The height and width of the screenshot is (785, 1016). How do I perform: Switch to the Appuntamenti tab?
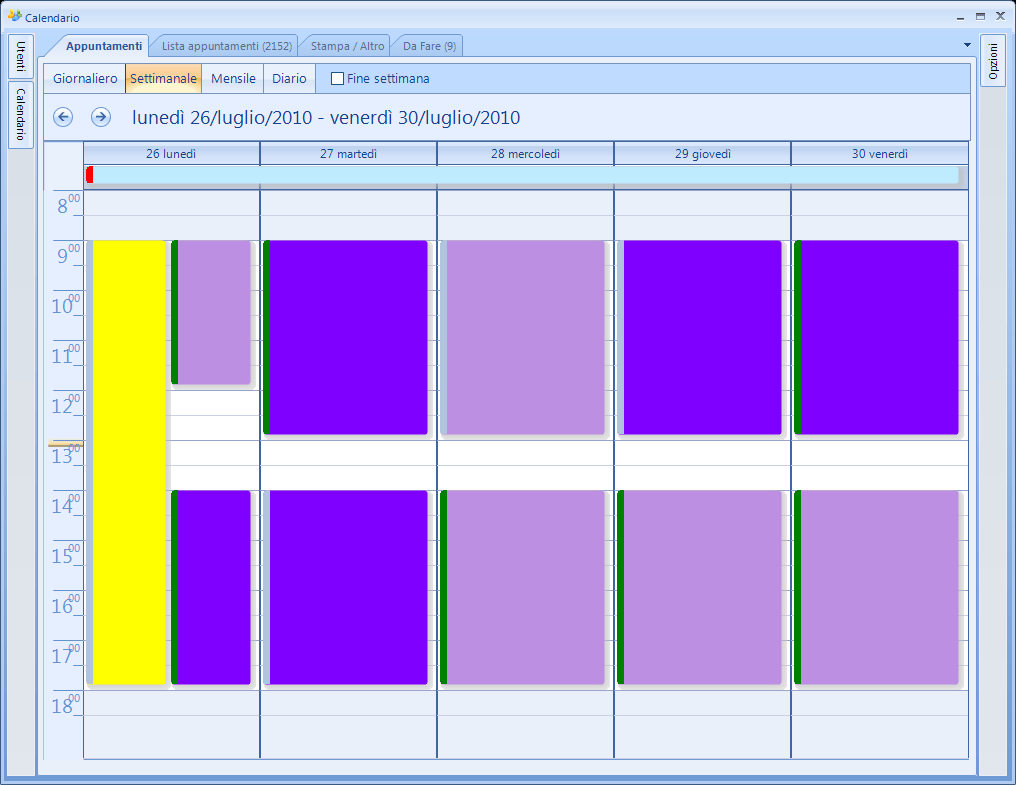(x=104, y=46)
